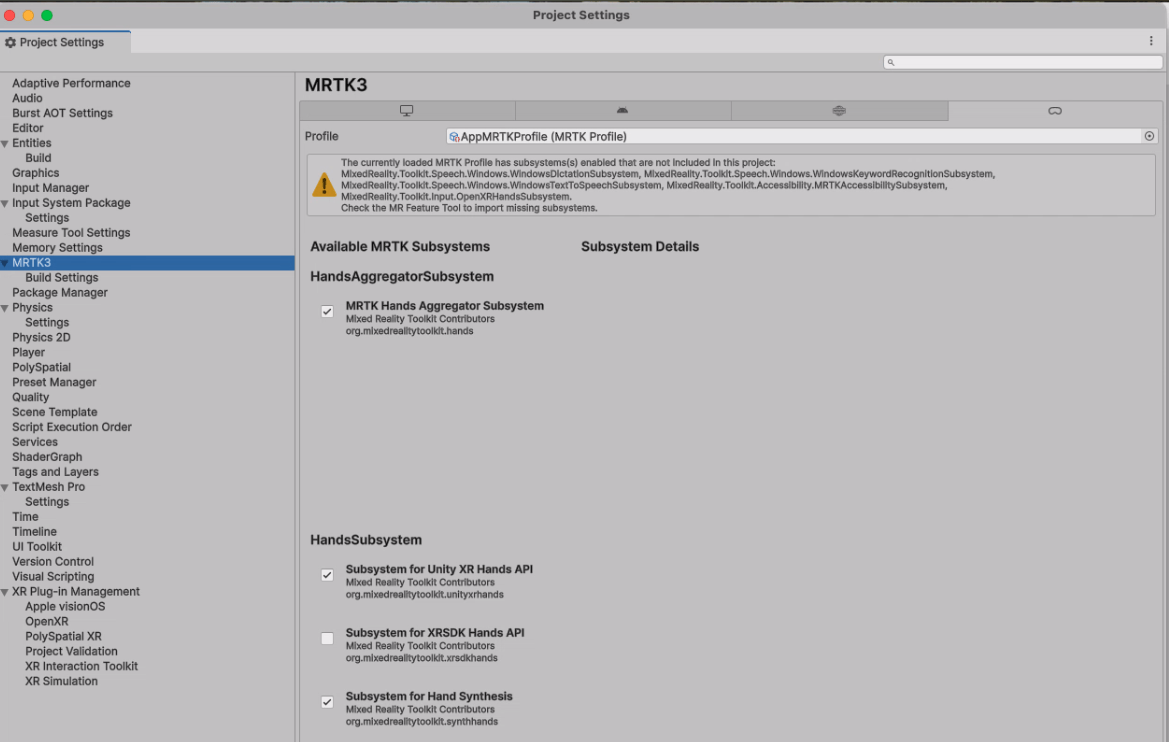The height and width of the screenshot is (742, 1169).
Task: Open Graphics settings
Action: [35, 173]
